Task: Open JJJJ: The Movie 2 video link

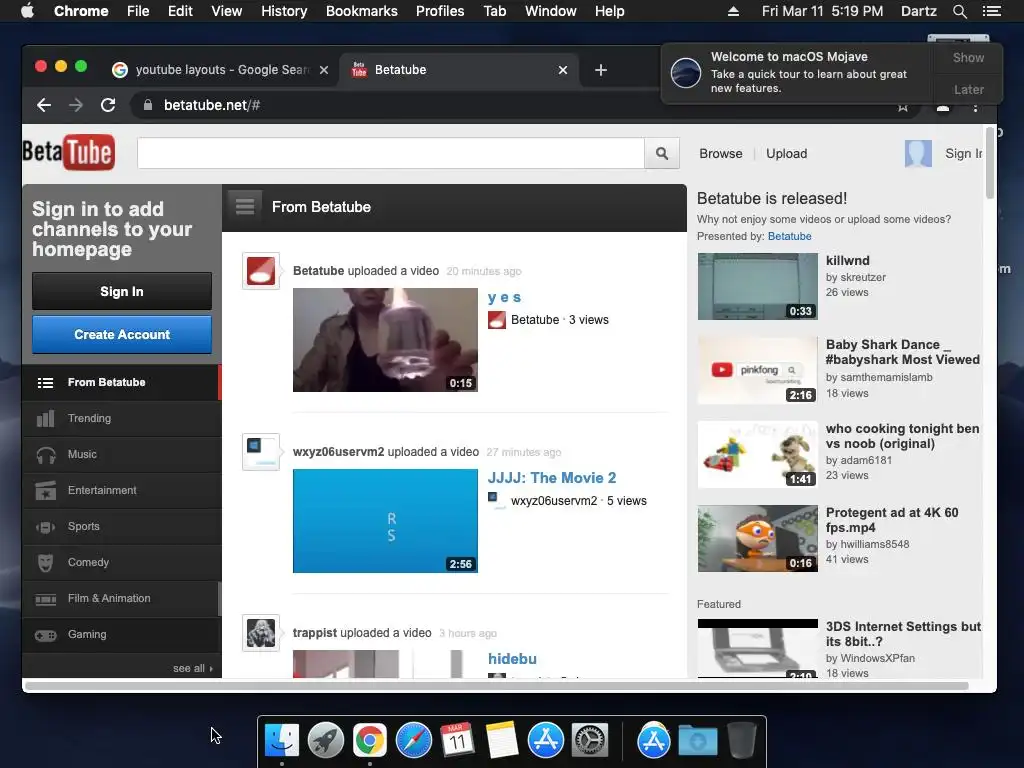Action: click(552, 478)
